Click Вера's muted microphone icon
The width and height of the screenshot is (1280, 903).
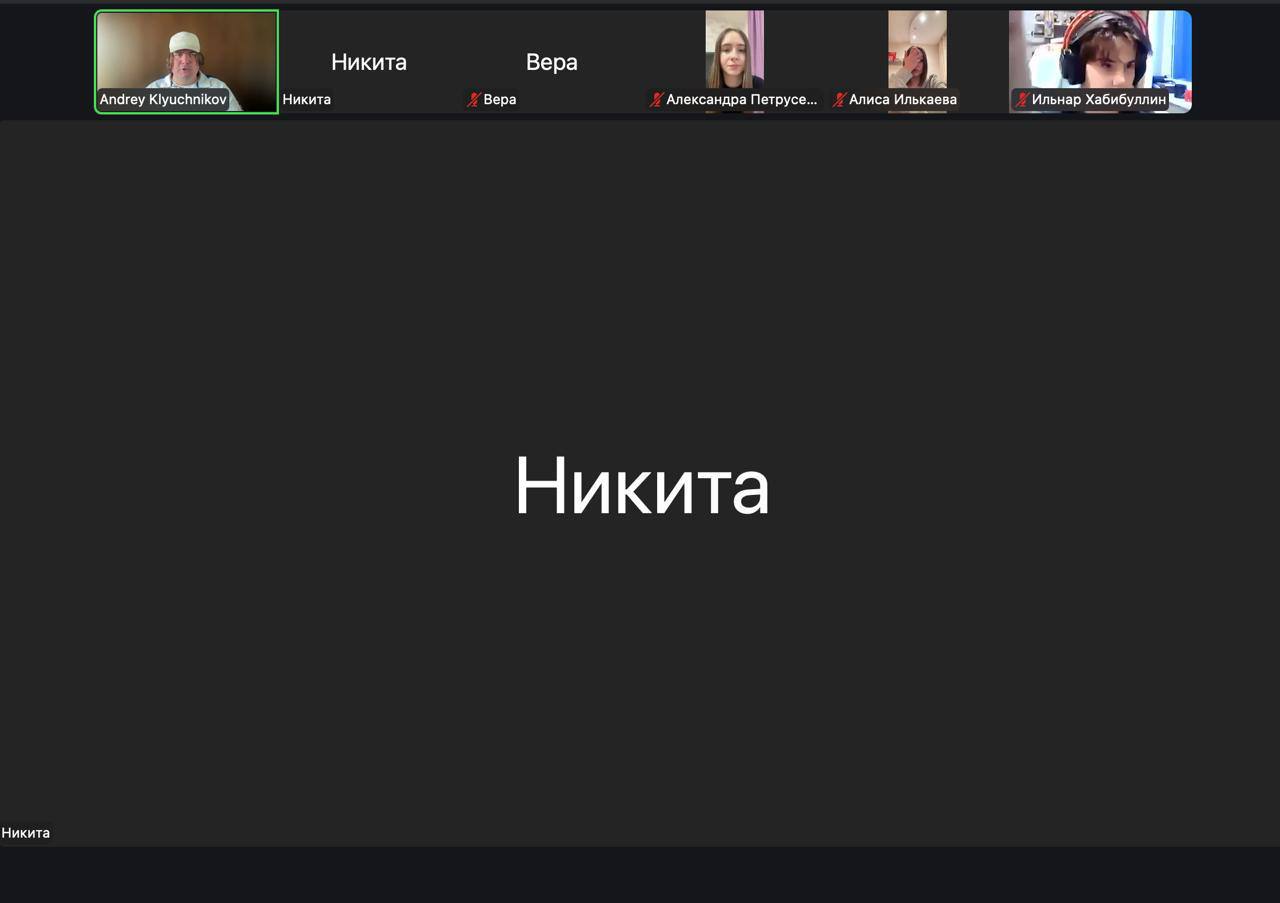pos(474,100)
